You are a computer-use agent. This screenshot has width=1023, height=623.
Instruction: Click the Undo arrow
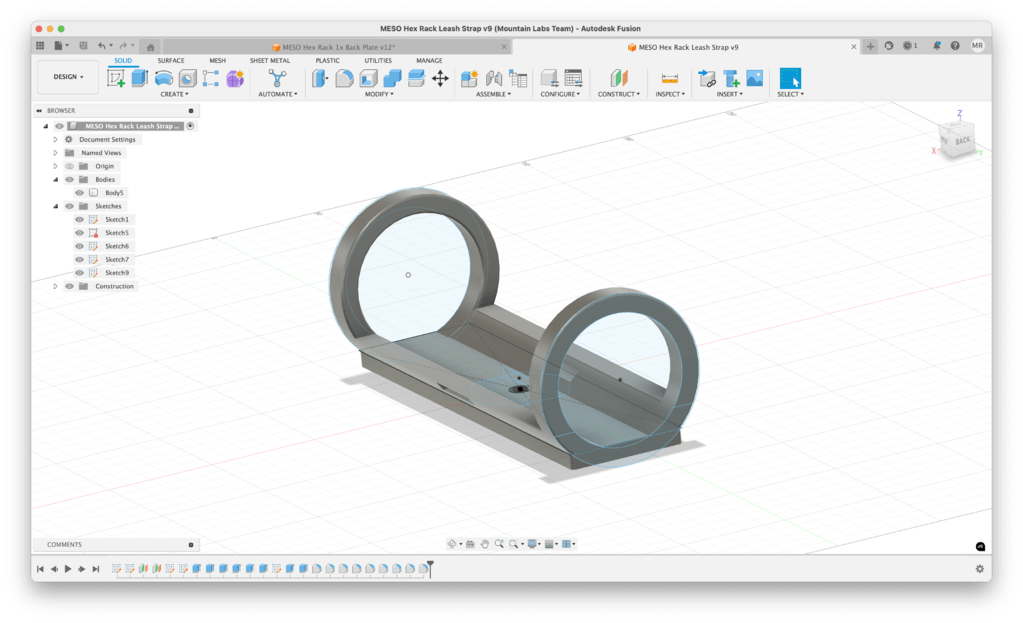[102, 46]
